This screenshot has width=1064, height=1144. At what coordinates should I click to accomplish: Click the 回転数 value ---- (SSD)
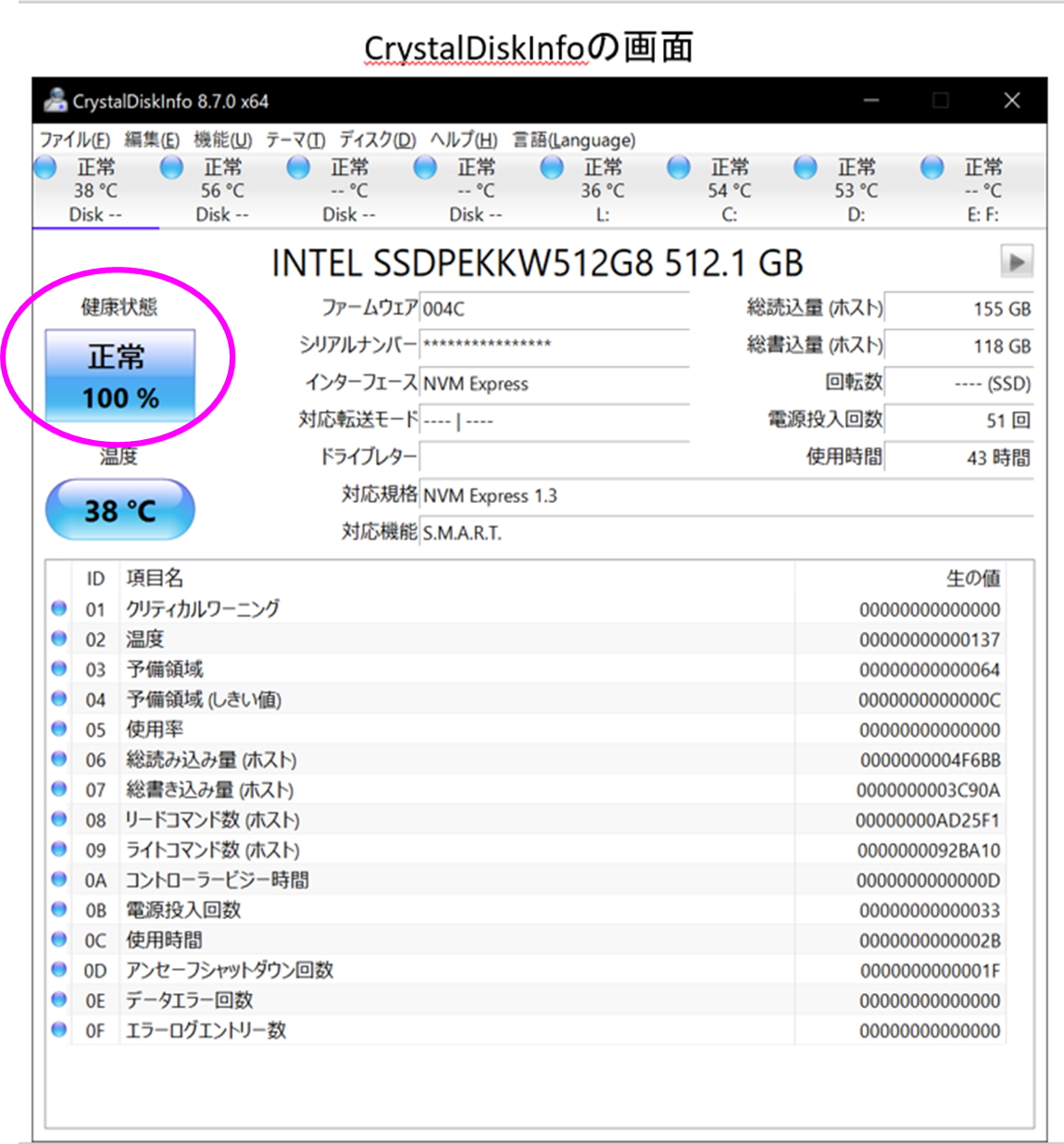pyautogui.click(x=959, y=383)
